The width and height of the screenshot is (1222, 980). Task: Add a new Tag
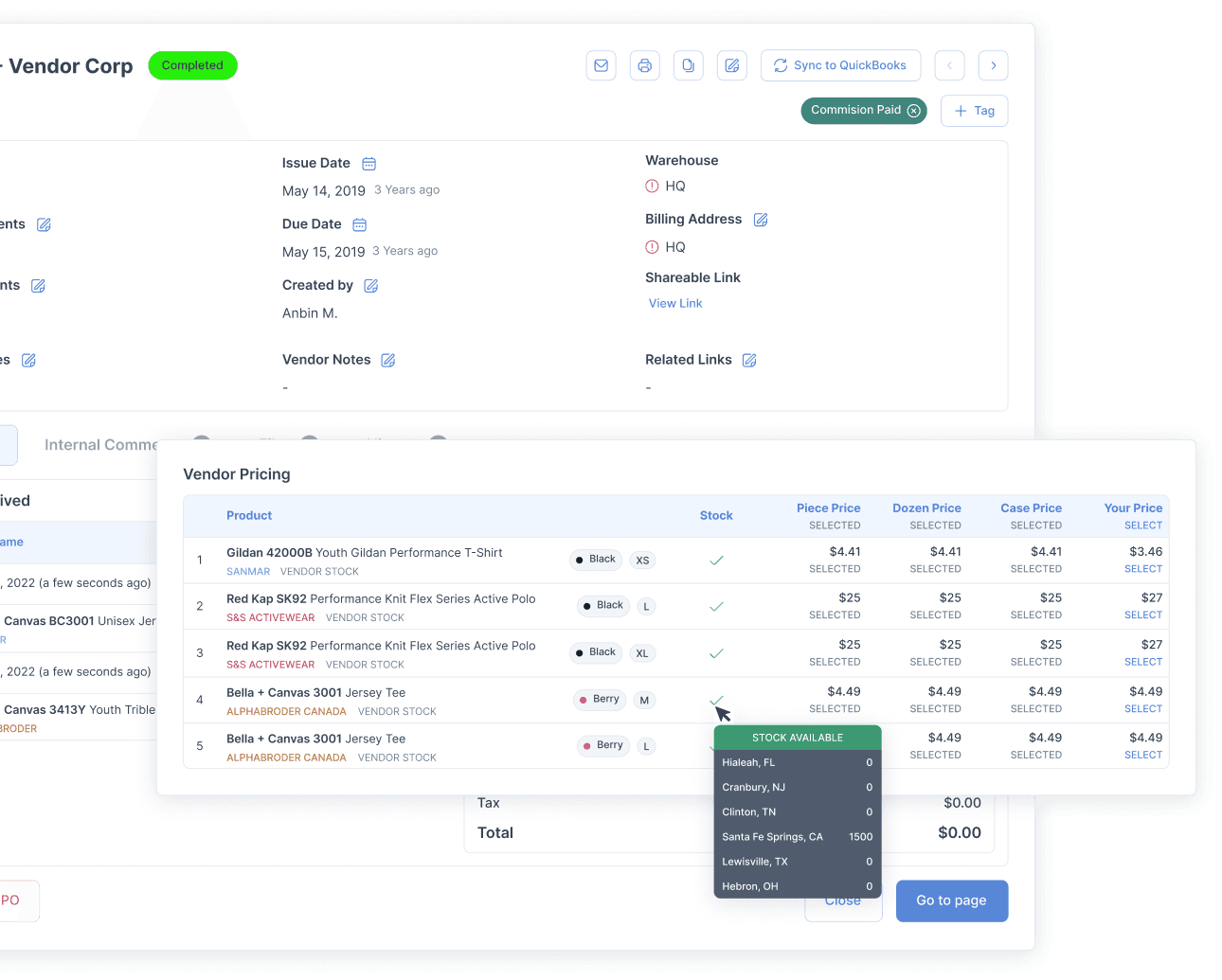click(974, 111)
